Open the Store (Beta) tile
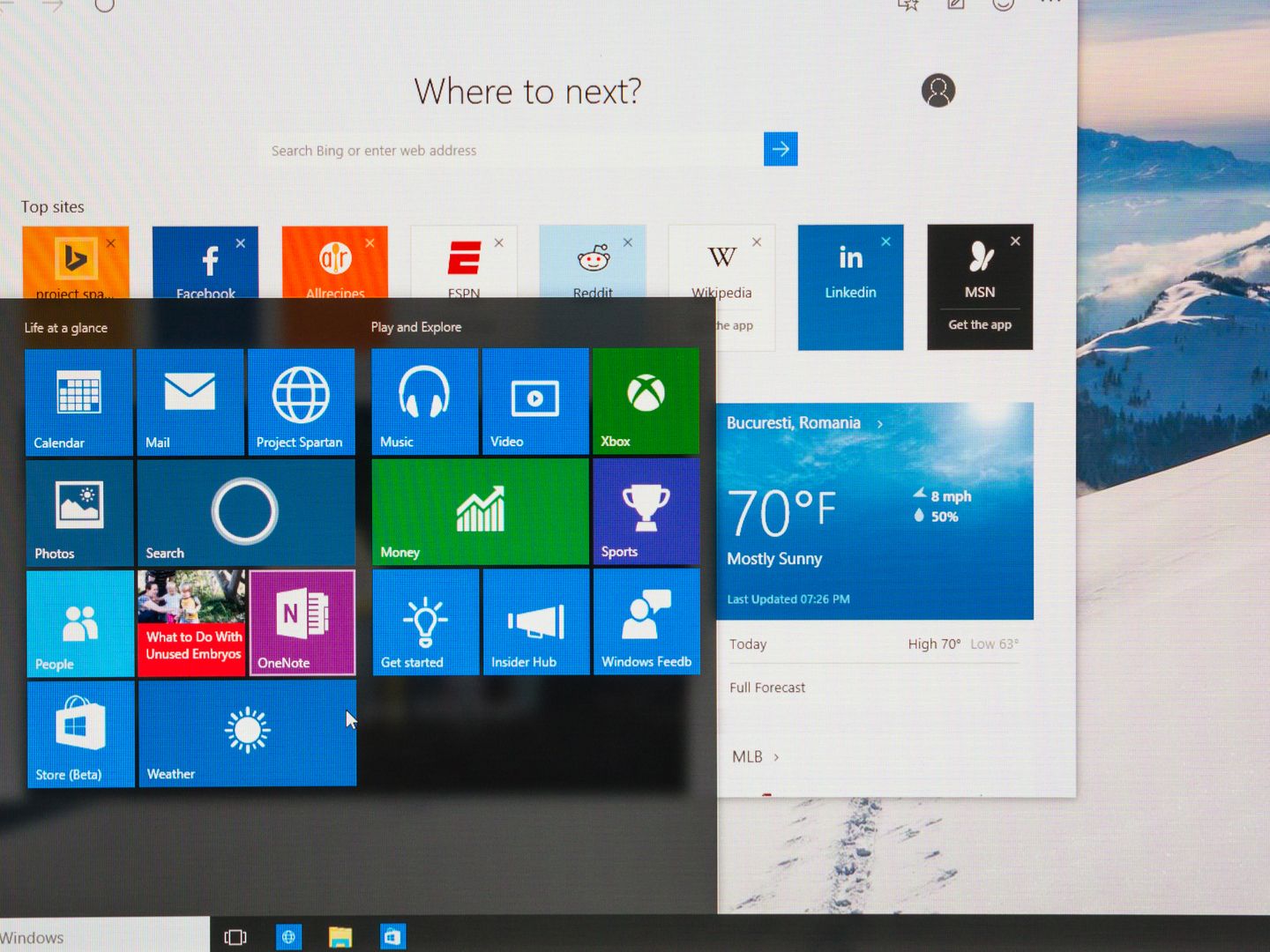The width and height of the screenshot is (1270, 952). point(81,733)
